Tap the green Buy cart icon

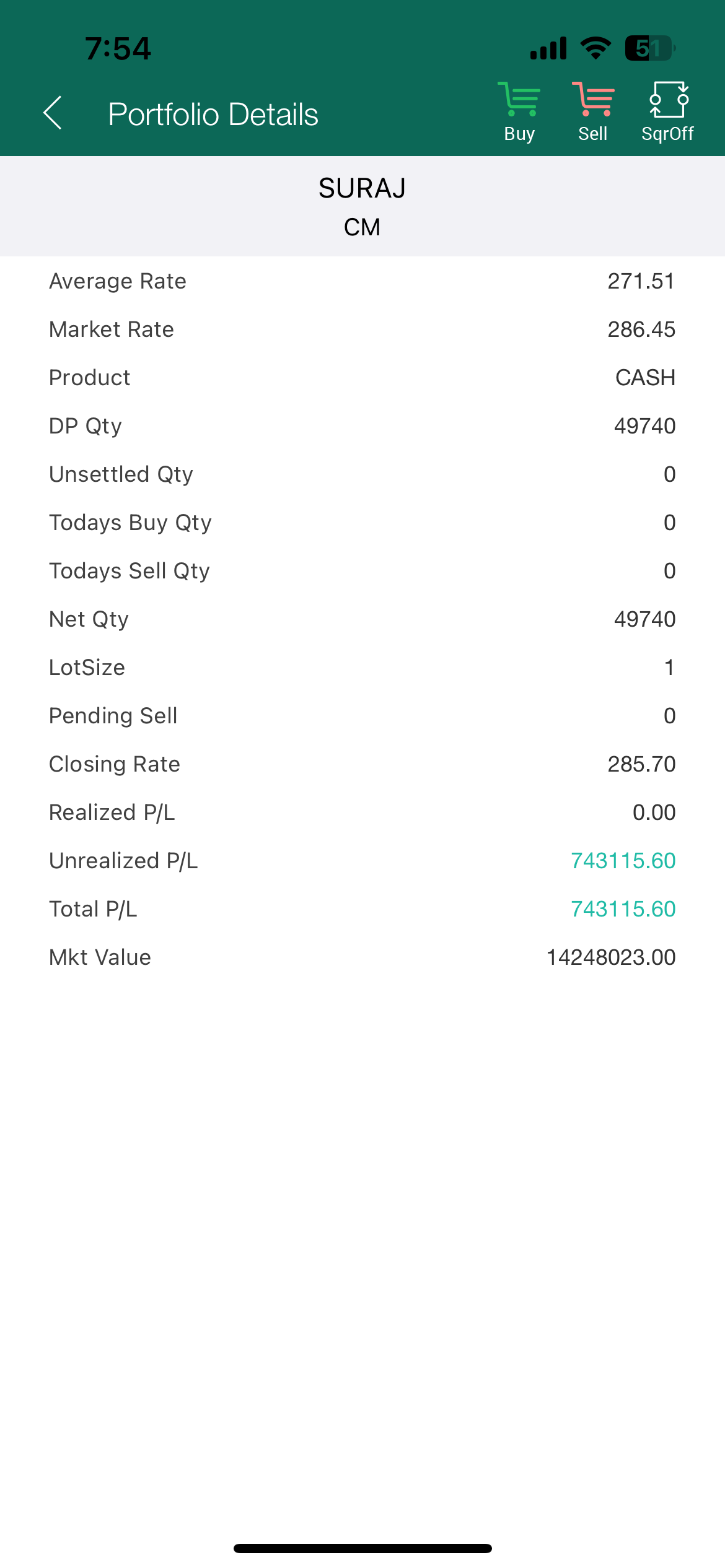[519, 100]
